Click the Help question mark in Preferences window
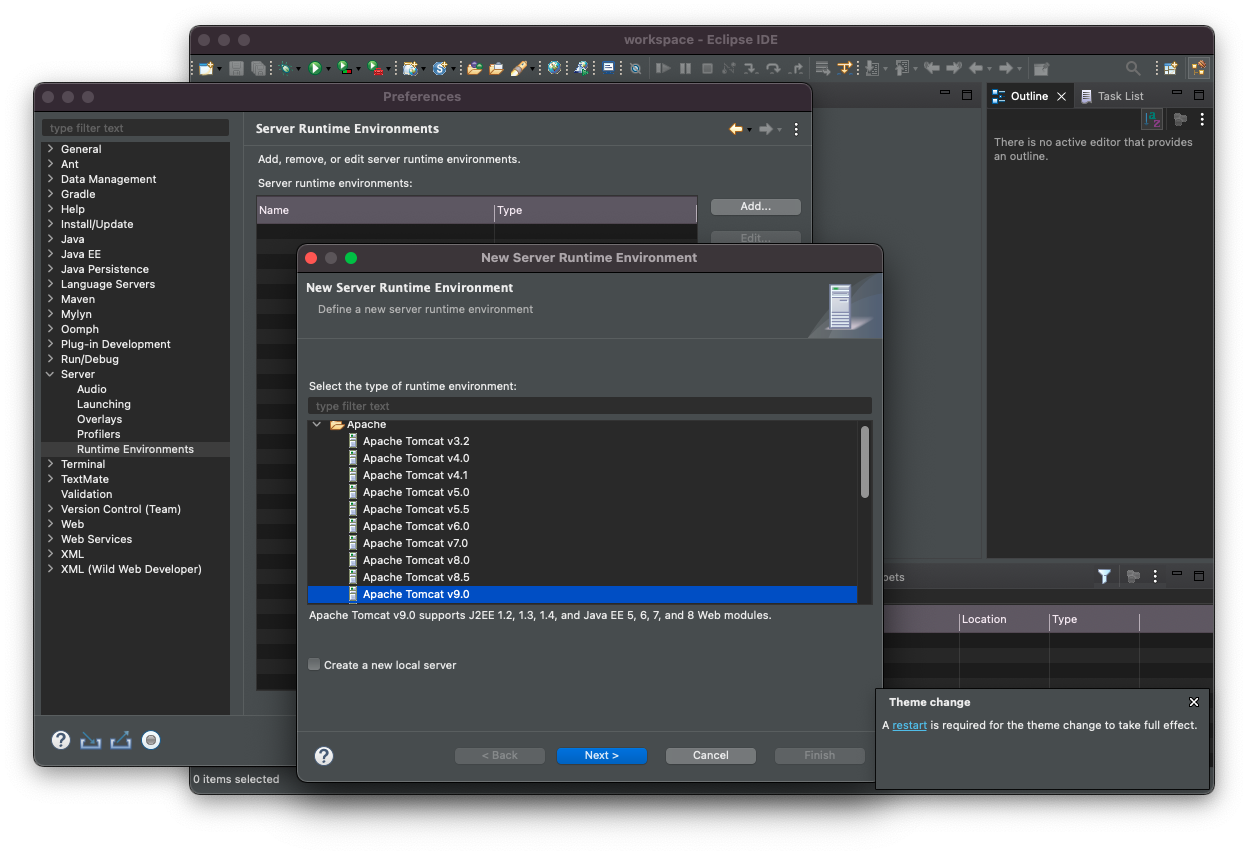The width and height of the screenshot is (1248, 856). click(x=61, y=740)
